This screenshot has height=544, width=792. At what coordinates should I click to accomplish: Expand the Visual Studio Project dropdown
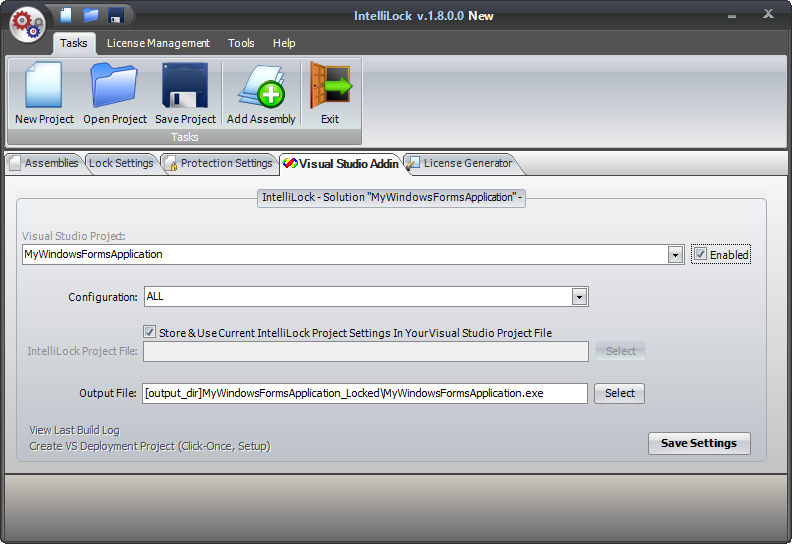coord(676,255)
